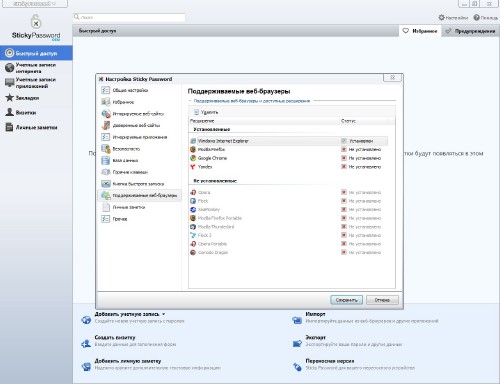Image resolution: width=500 pixels, height=384 pixels.
Task: Click the Save button in settings dialog
Action: pyautogui.click(x=346, y=300)
